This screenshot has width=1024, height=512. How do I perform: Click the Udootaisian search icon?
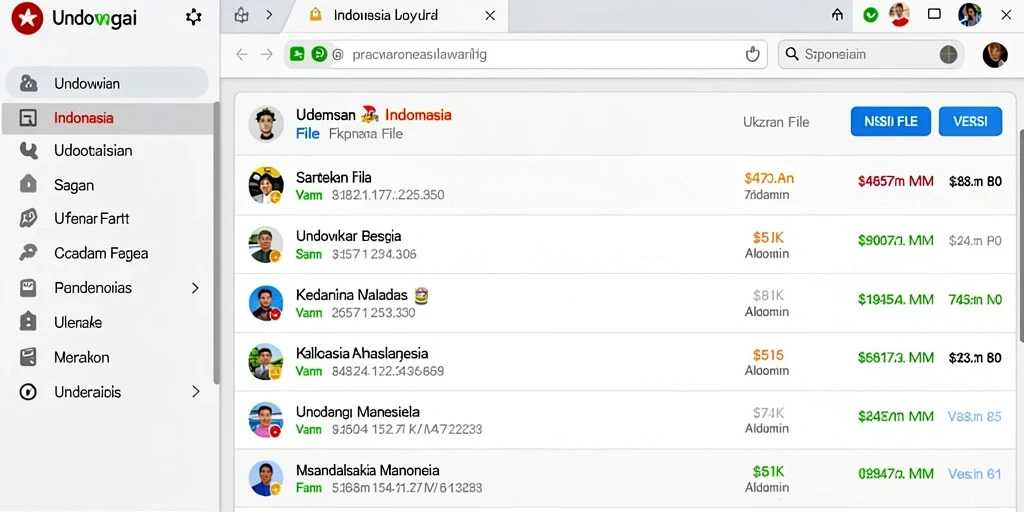28,151
